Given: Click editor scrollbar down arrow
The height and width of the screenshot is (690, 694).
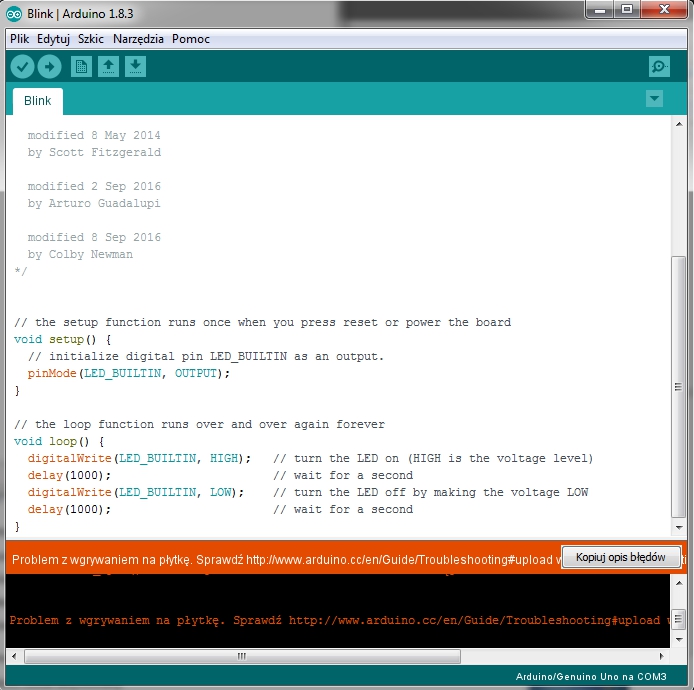Looking at the screenshot, I should [x=679, y=527].
